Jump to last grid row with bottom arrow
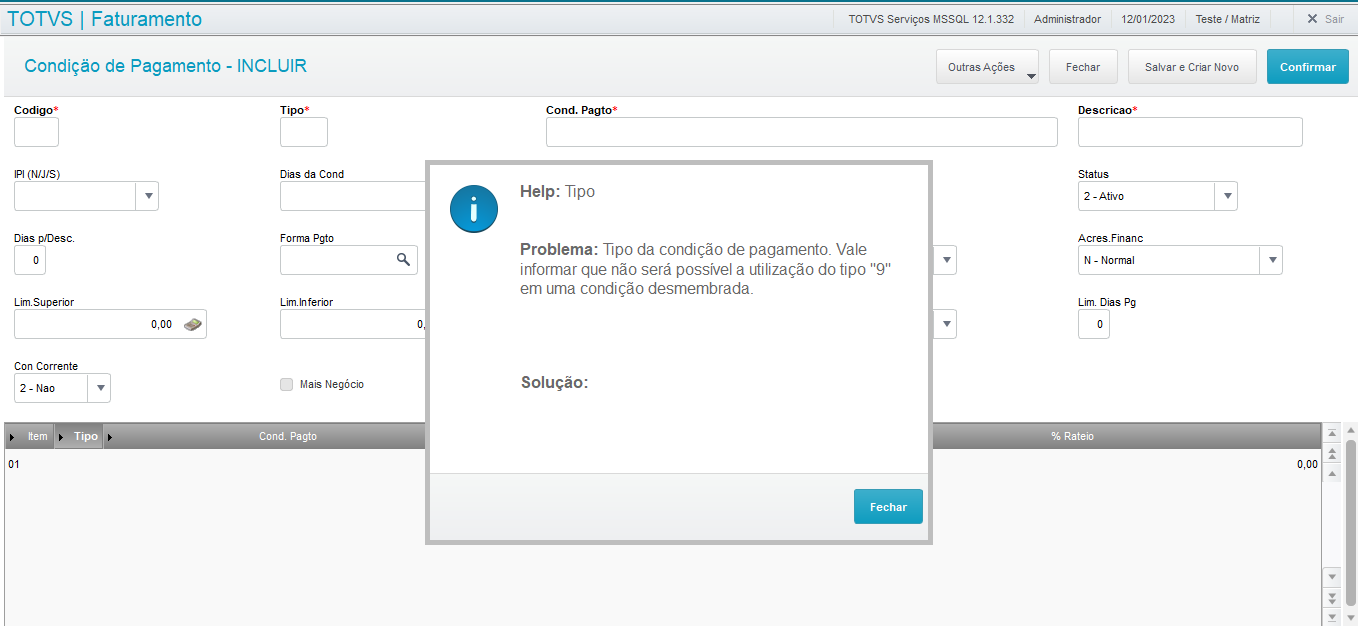Image resolution: width=1358 pixels, height=629 pixels. tap(1331, 616)
